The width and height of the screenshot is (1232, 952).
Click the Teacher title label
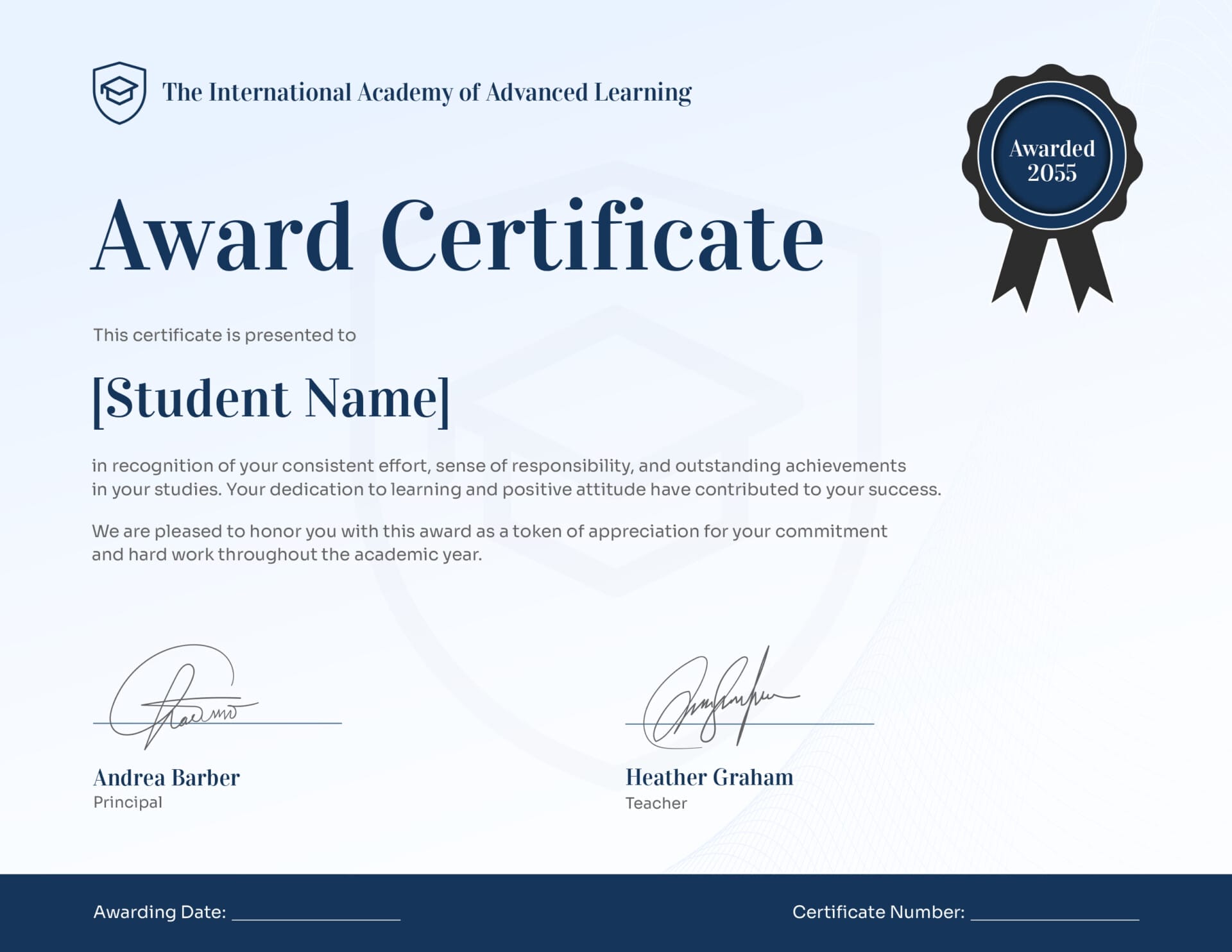point(656,803)
